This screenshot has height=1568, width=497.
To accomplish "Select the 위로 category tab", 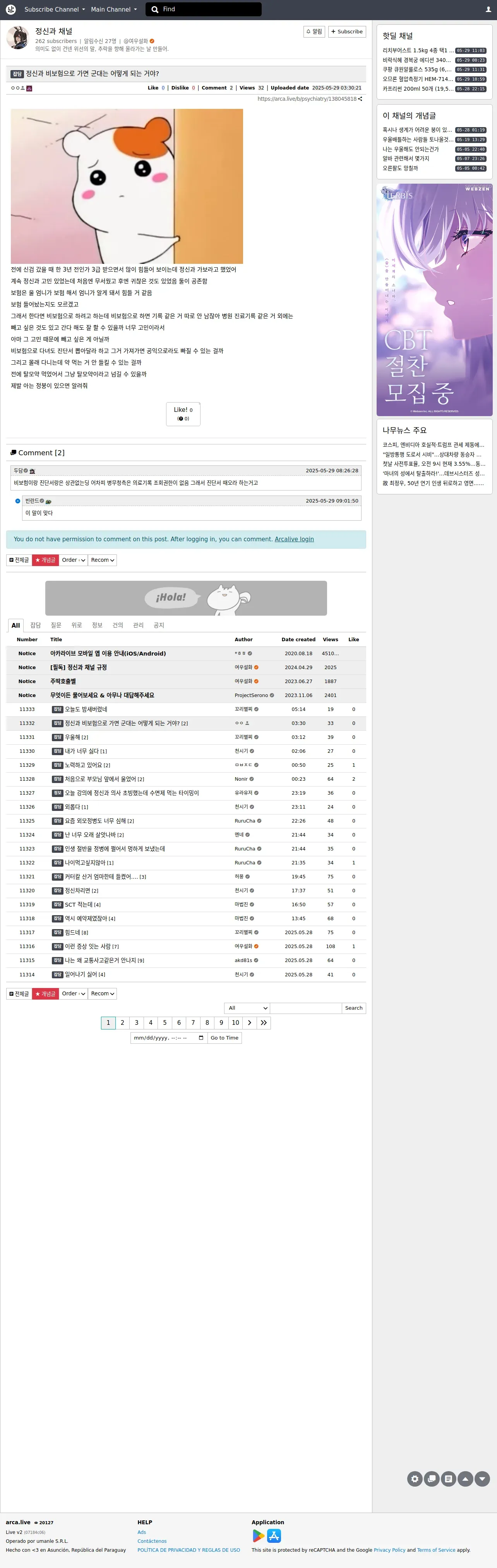I will click(77, 625).
